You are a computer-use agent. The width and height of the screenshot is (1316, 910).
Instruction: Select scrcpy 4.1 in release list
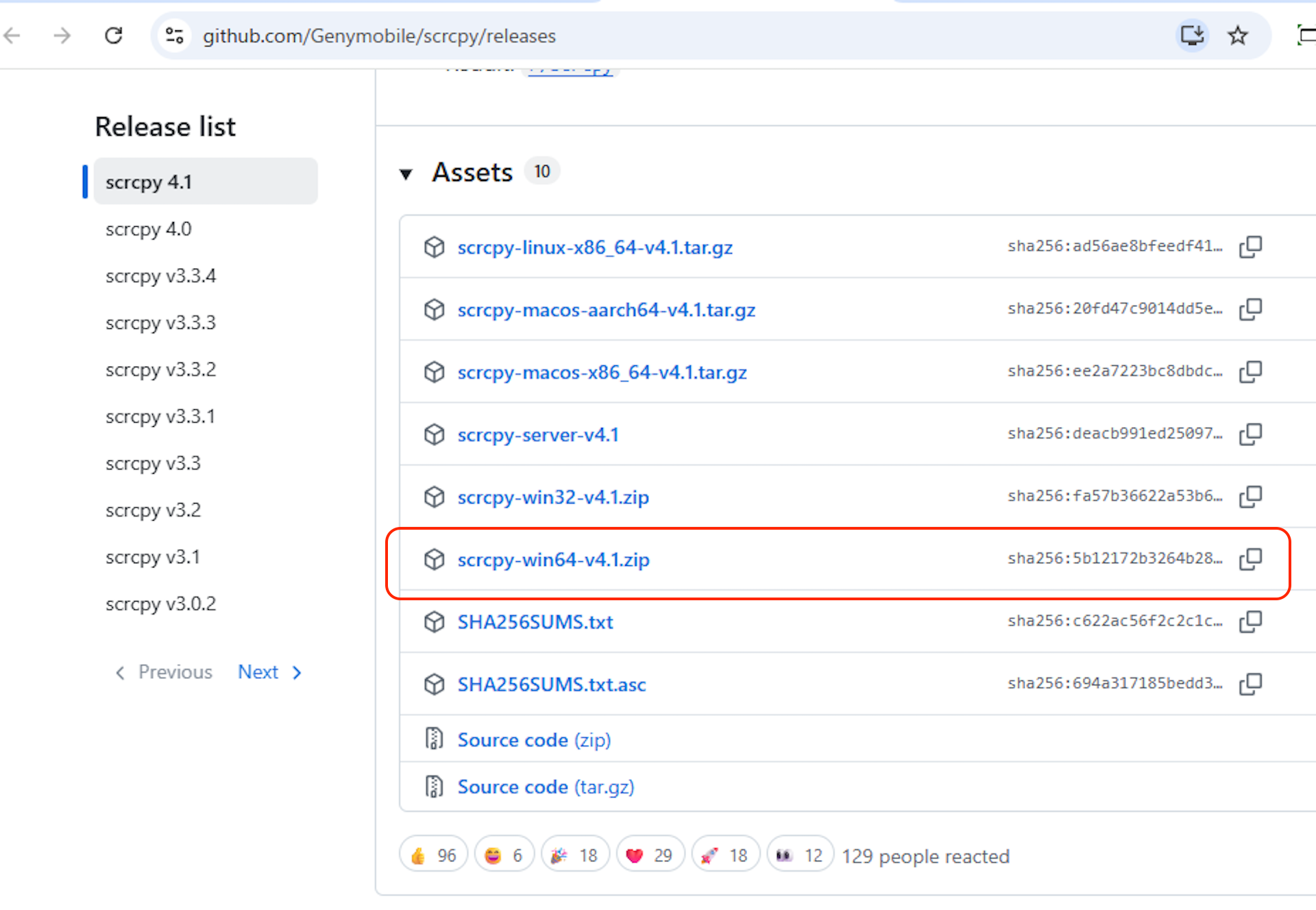(x=206, y=182)
